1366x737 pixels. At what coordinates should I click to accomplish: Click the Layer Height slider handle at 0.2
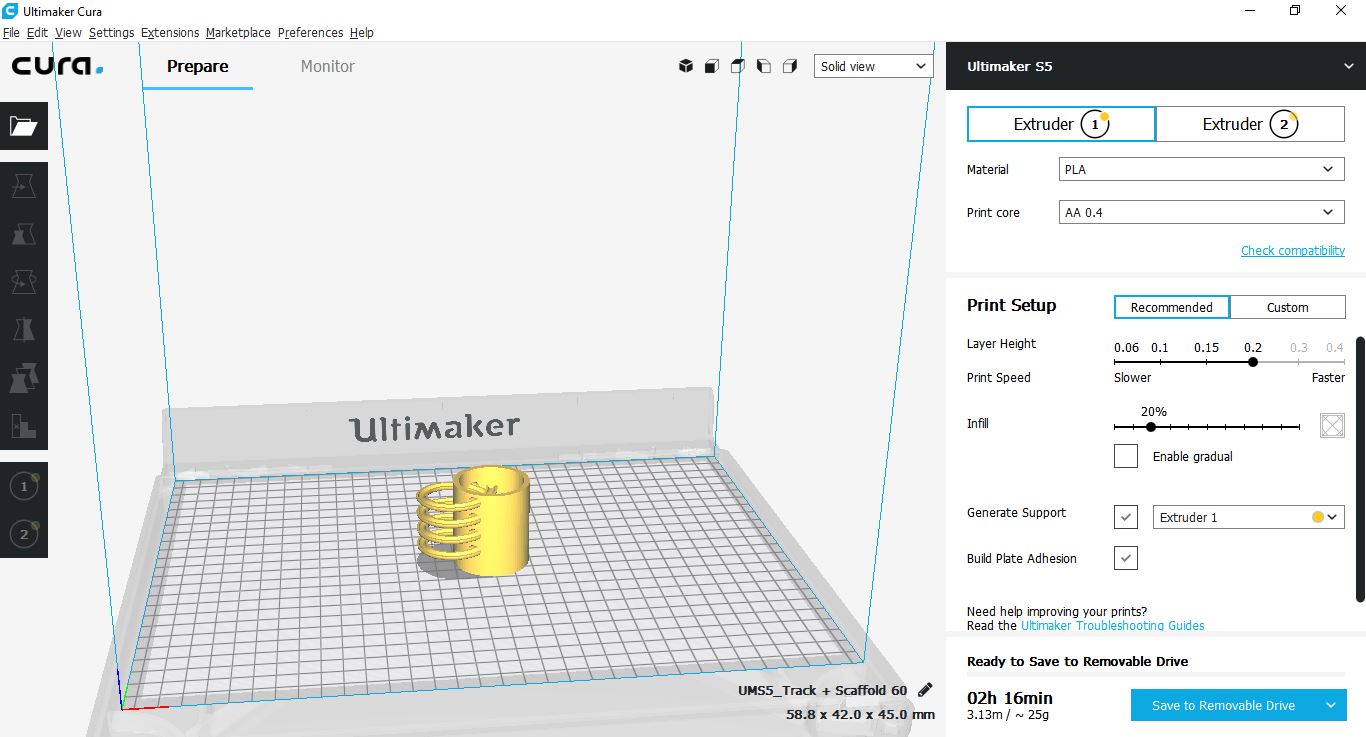pyautogui.click(x=1253, y=362)
